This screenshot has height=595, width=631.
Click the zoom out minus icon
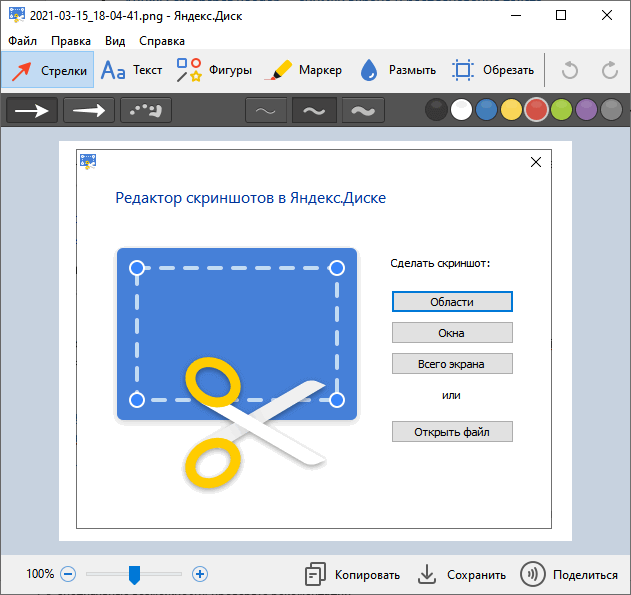click(x=68, y=574)
